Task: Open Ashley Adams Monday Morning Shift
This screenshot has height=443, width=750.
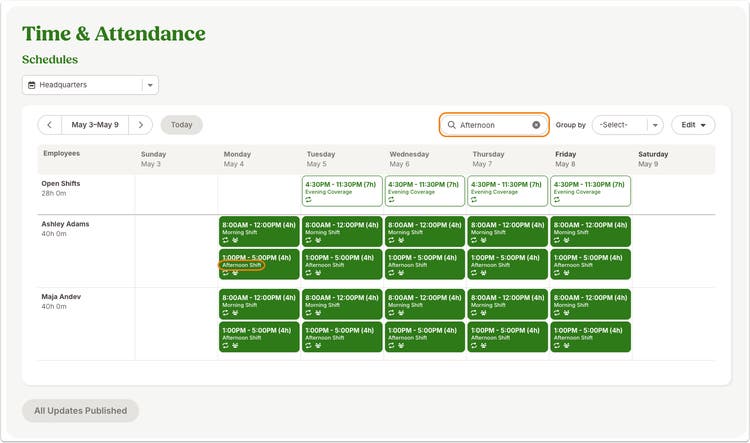Action: tap(259, 232)
